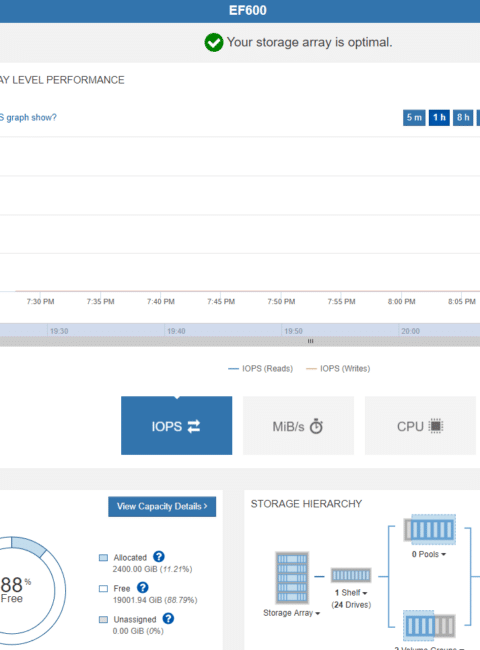Image resolution: width=480 pixels, height=650 pixels.
Task: Open help for Free capacity
Action: pyautogui.click(x=143, y=587)
